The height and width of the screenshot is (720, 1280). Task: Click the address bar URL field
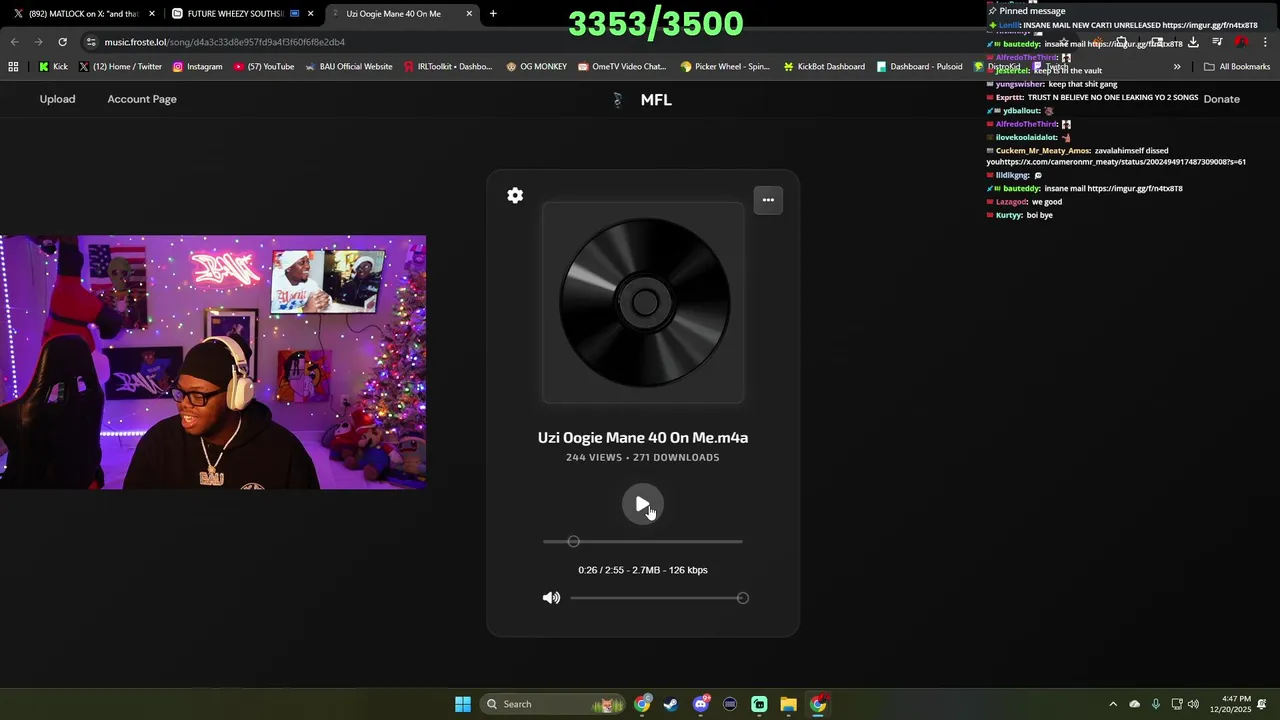click(560, 42)
